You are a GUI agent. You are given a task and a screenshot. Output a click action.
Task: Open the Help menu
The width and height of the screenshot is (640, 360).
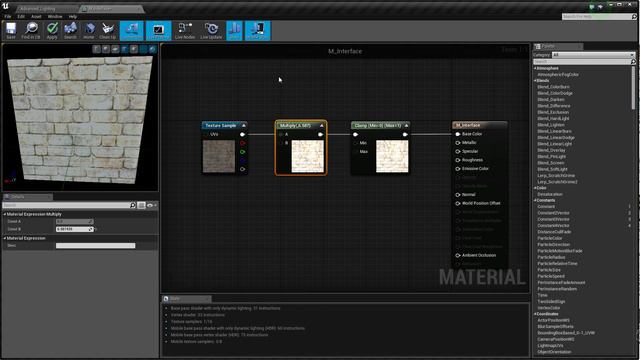(73, 17)
